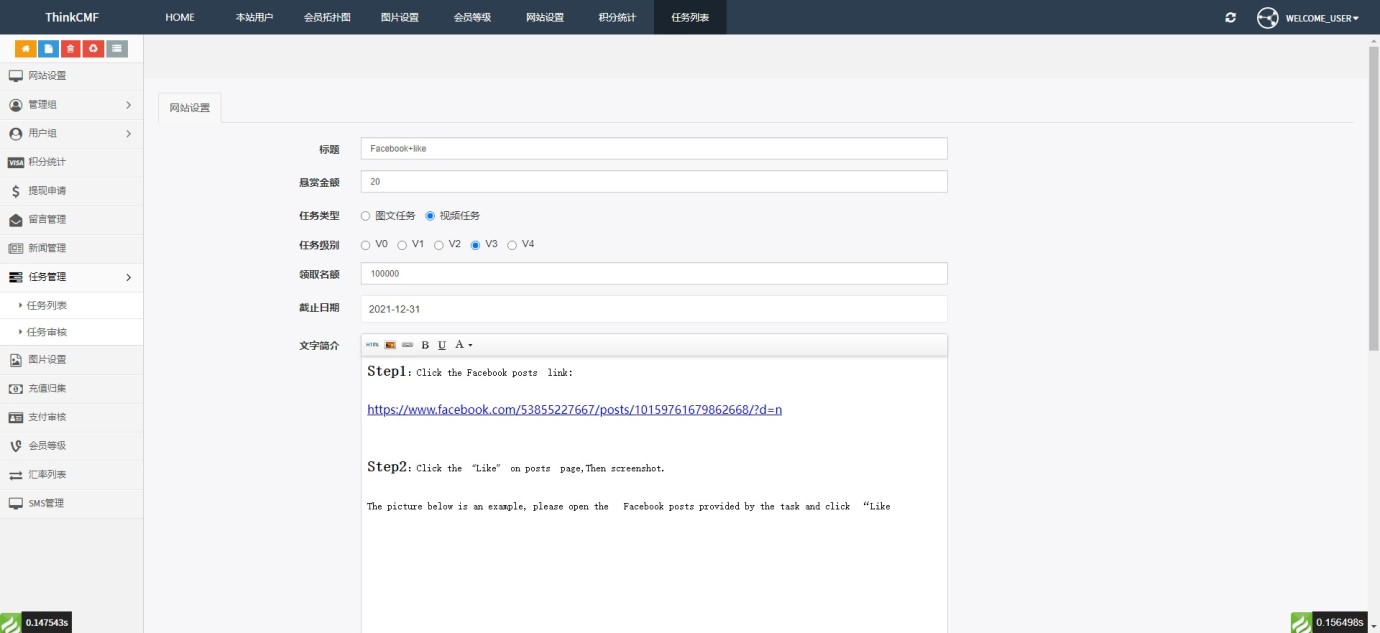
Task: Open the 0.147543s debug trace badge
Action: pos(36,622)
